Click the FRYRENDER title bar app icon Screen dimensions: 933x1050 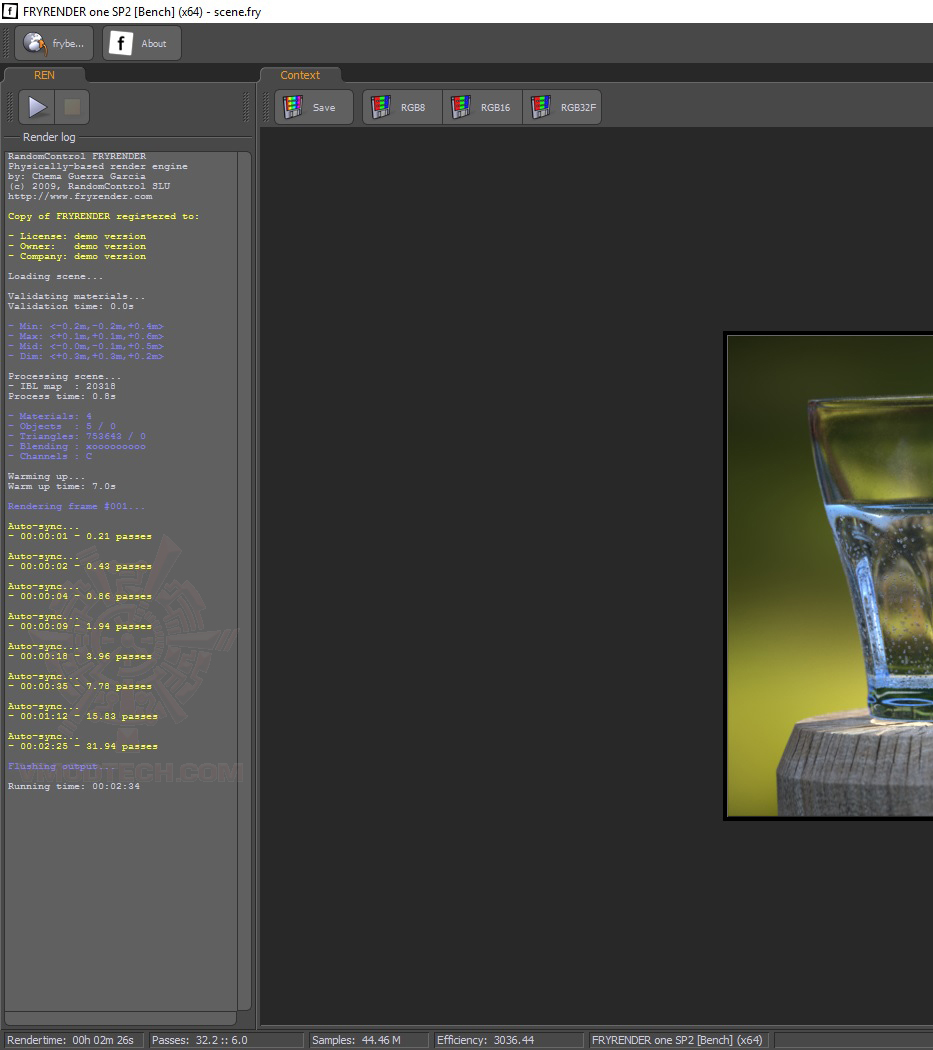click(x=9, y=11)
